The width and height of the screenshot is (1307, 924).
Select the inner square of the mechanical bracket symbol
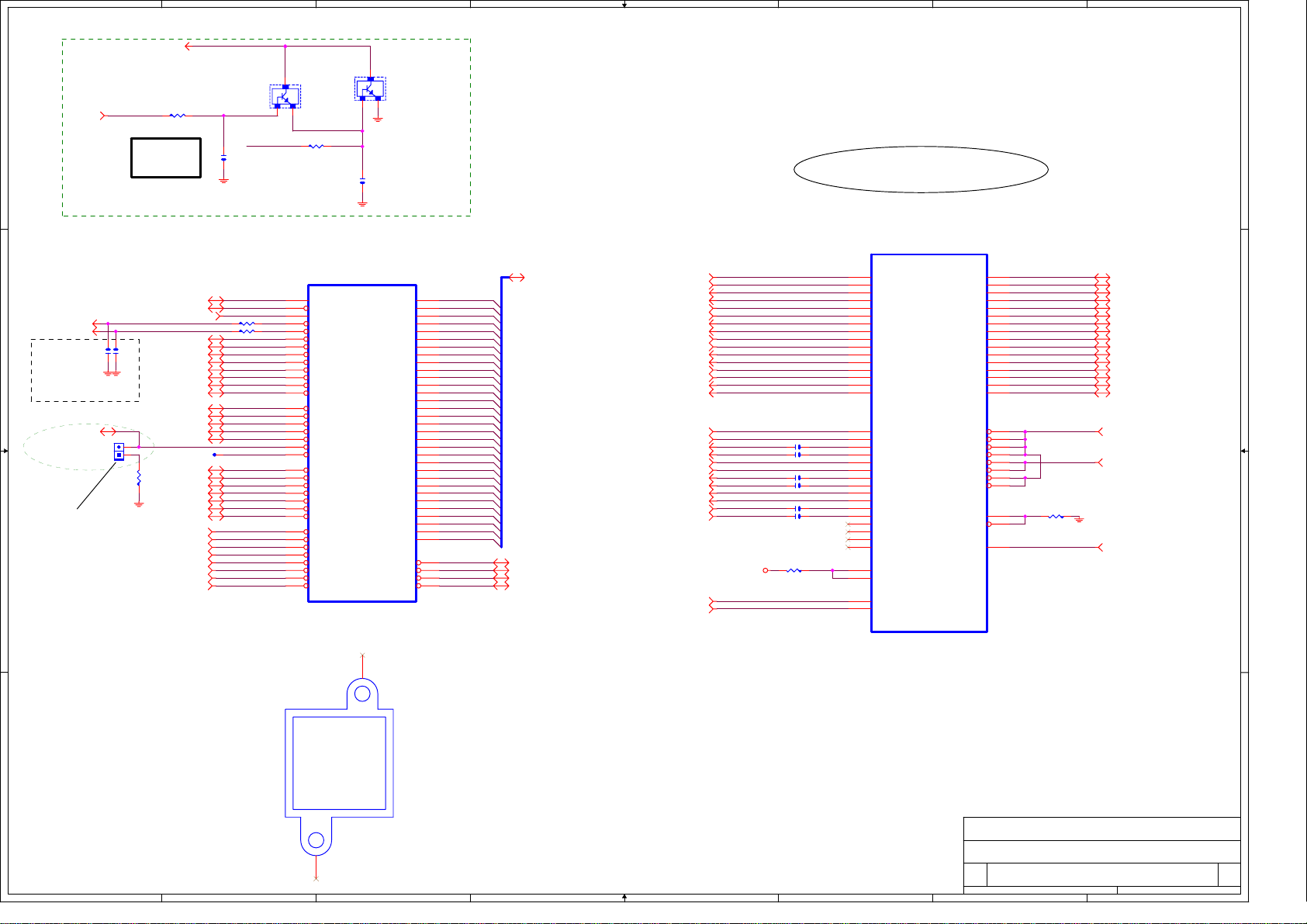point(339,763)
